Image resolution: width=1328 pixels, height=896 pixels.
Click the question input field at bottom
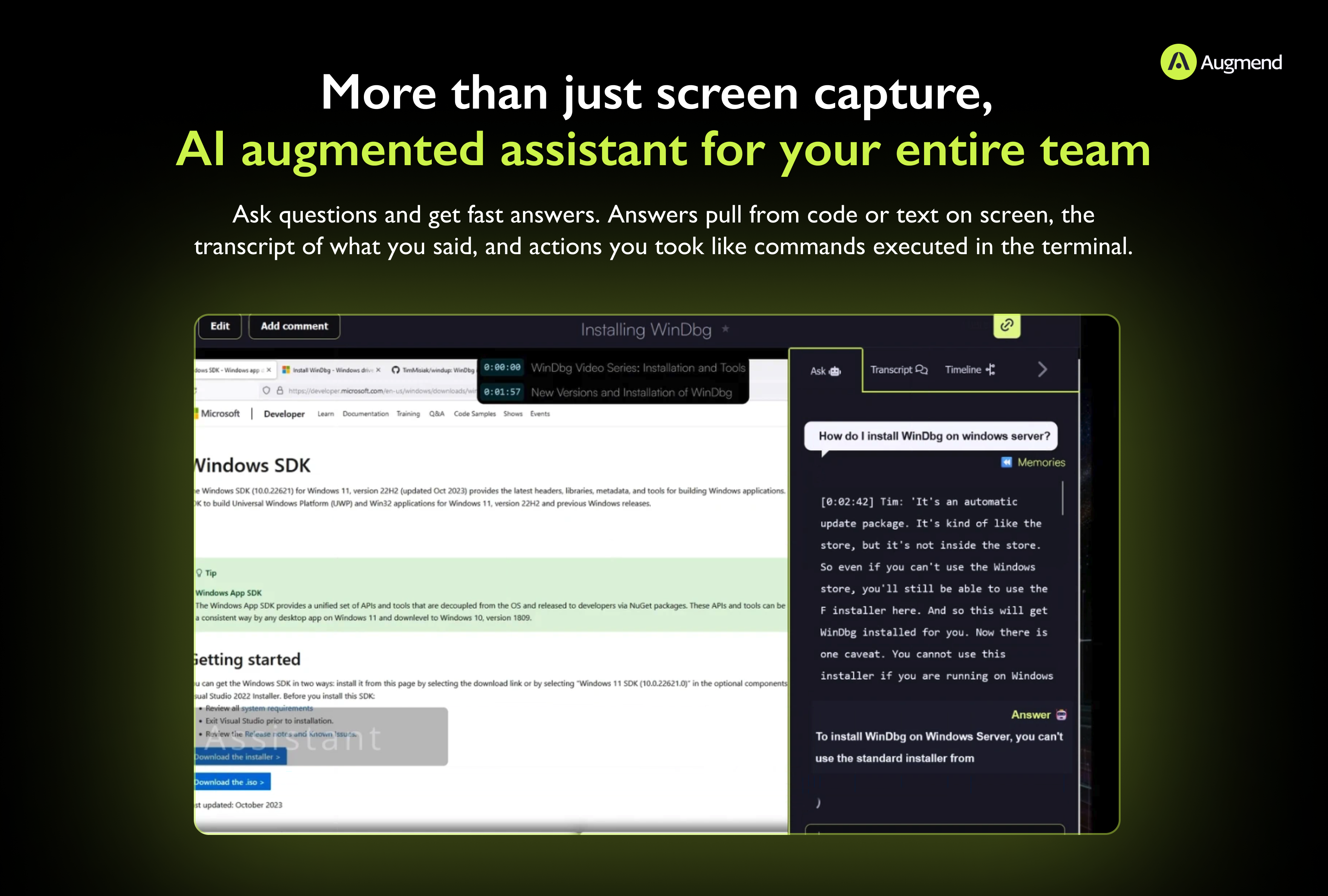tap(934, 829)
